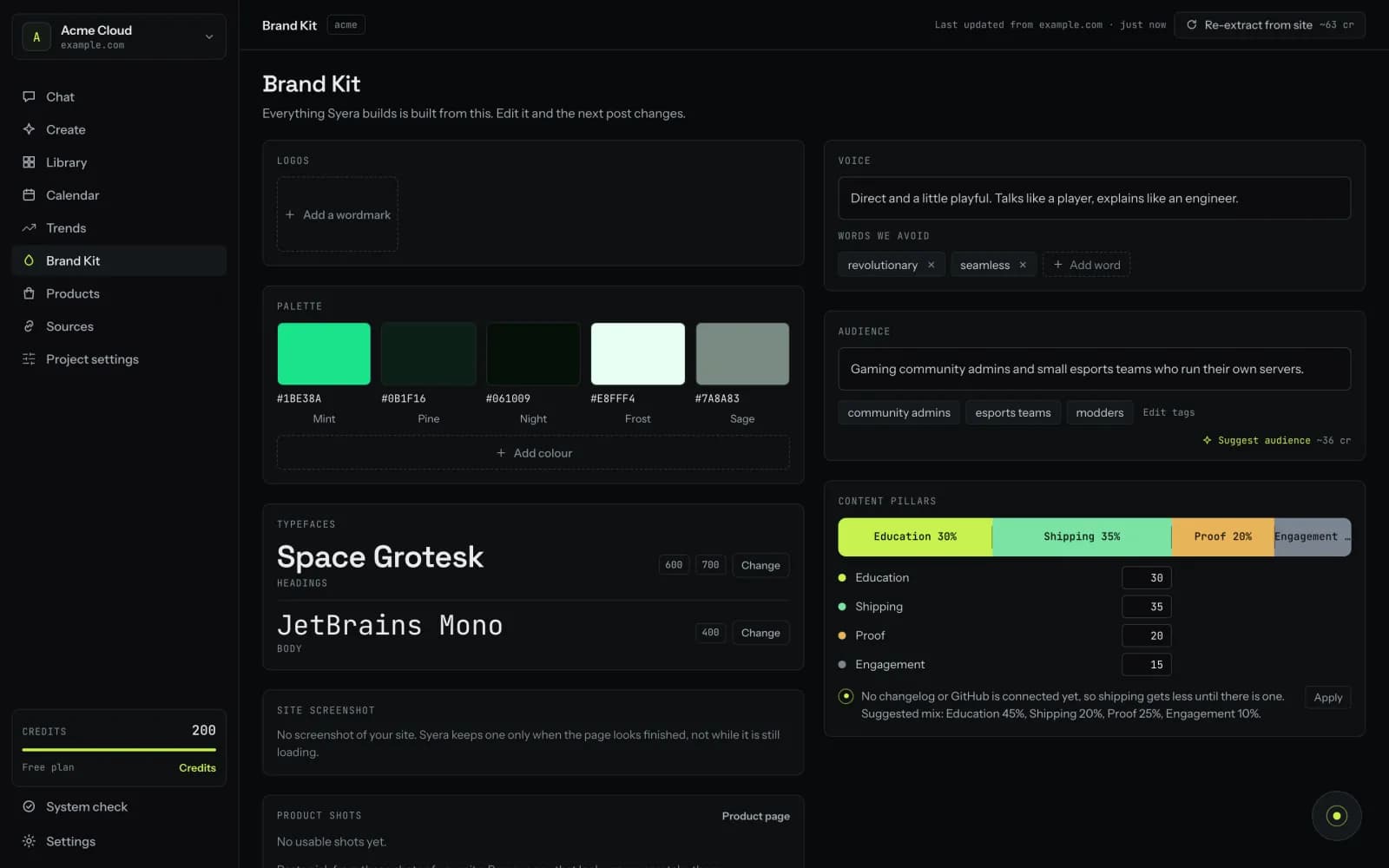This screenshot has height=868, width=1389.
Task: Remove the 'seamless' avoided word
Action: 1023,265
